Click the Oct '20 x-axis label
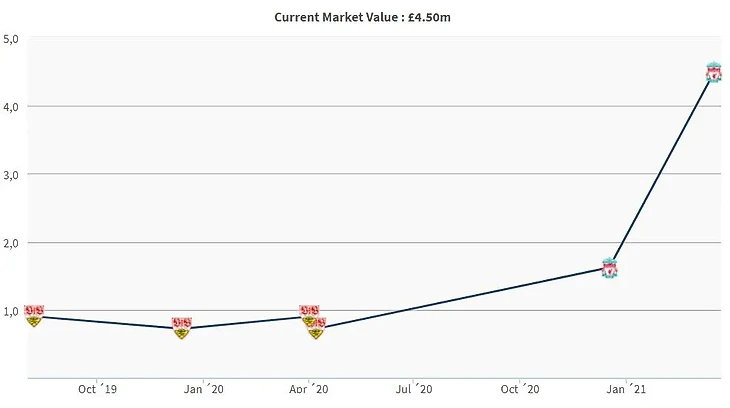730x408 pixels. click(x=519, y=390)
